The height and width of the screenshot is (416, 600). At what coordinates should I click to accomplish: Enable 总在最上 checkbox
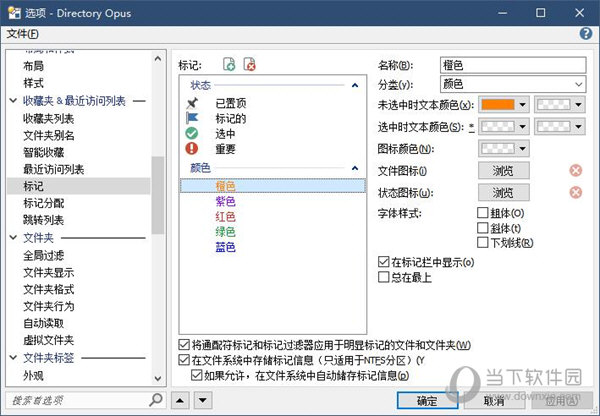click(383, 277)
